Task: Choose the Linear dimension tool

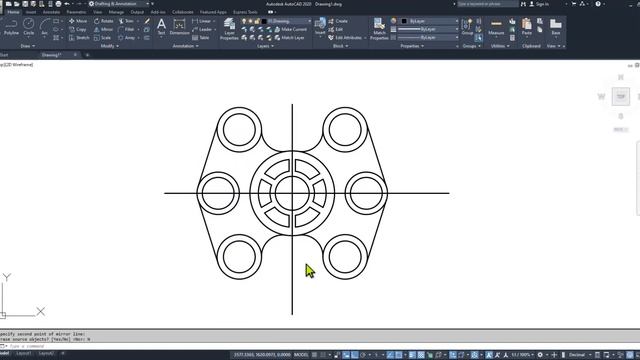Action: (x=201, y=21)
